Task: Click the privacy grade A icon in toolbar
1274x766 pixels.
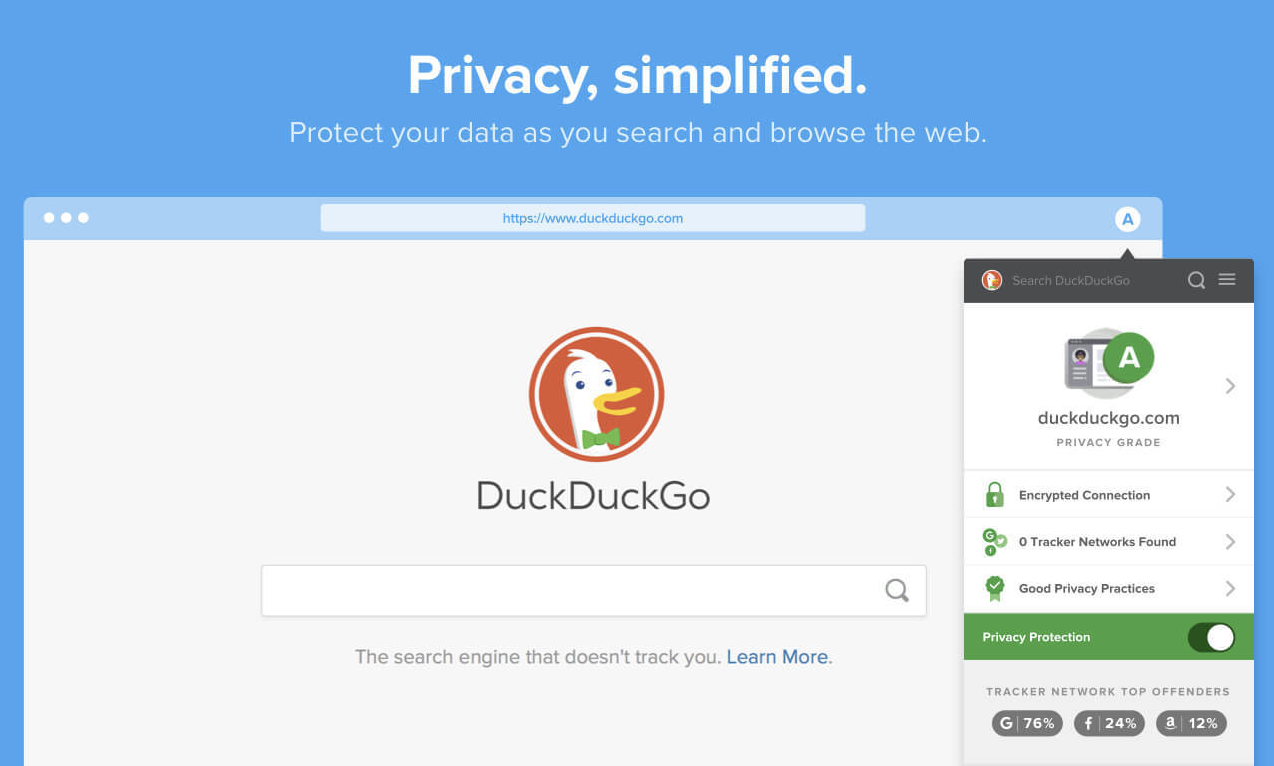Action: [1127, 219]
